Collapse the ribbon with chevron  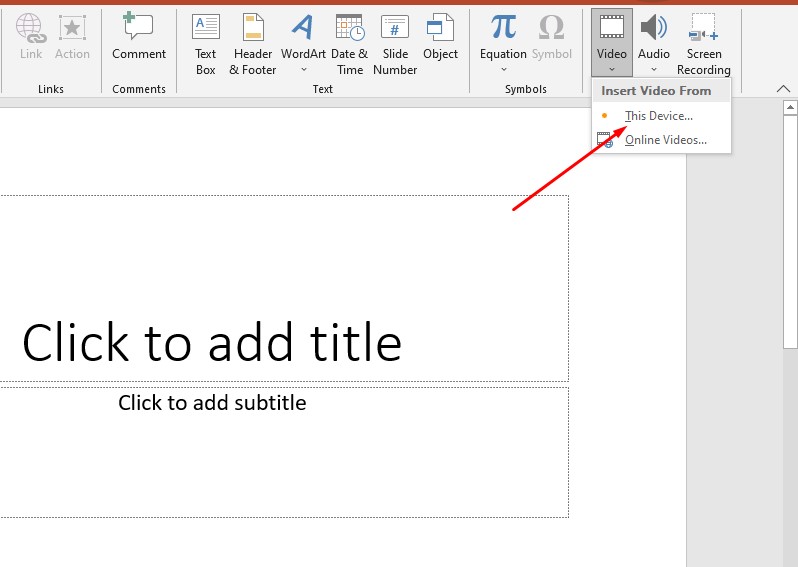point(783,89)
